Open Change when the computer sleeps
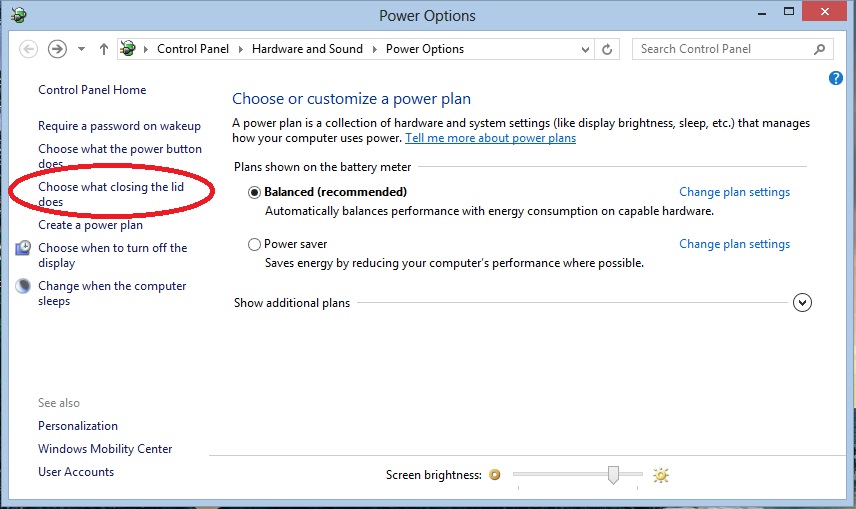856x509 pixels. click(112, 294)
